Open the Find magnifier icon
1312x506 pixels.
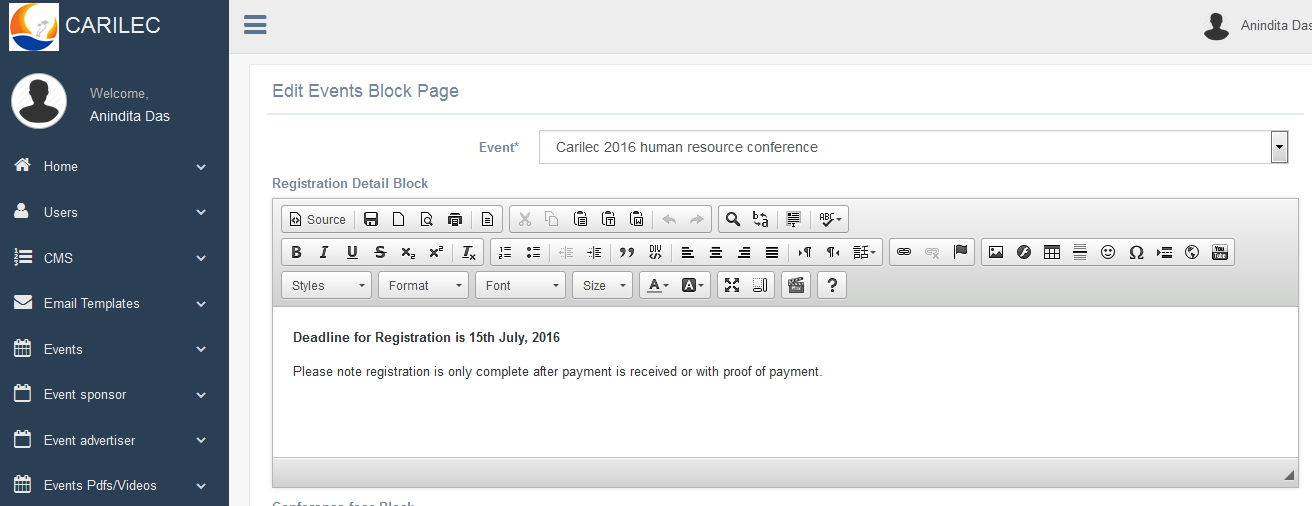(733, 219)
